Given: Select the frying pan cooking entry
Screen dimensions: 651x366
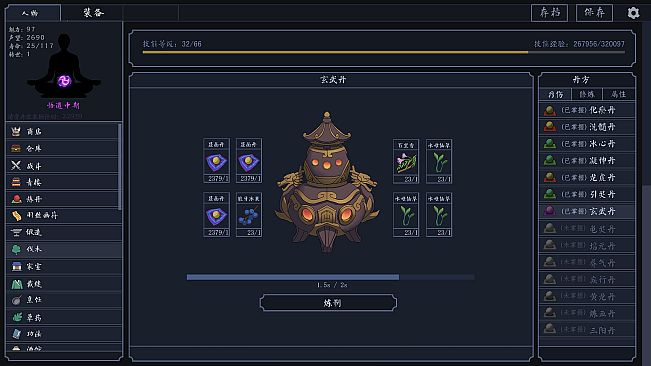Looking at the screenshot, I should click(x=63, y=300).
